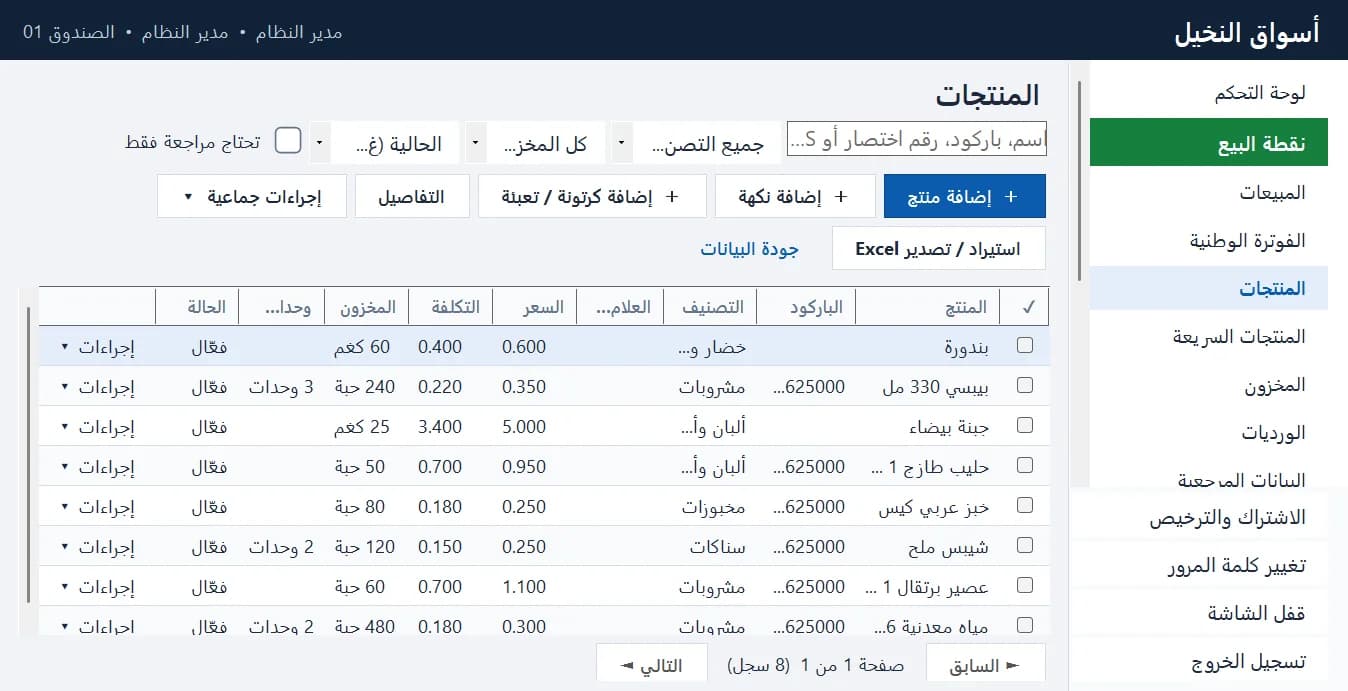This screenshot has width=1348, height=691.
Task: Open the إجراءات جماعية bulk actions dropdown
Action: coord(252,196)
